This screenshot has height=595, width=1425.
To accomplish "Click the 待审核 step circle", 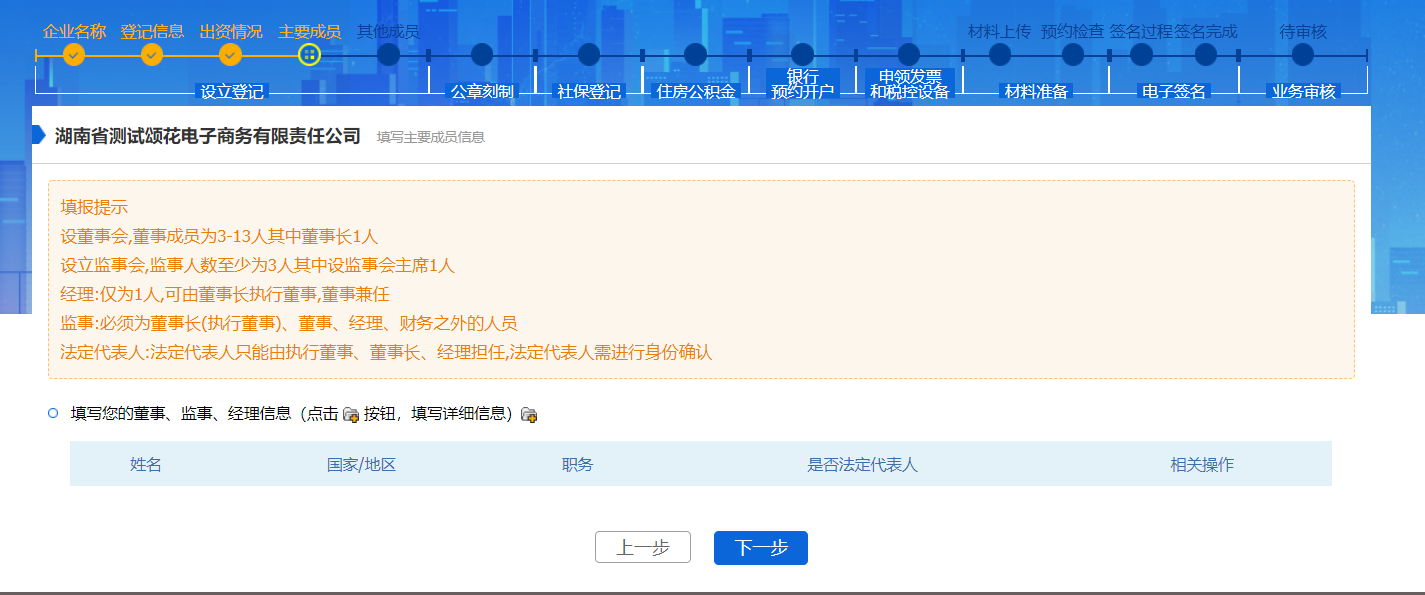I will pyautogui.click(x=1303, y=54).
